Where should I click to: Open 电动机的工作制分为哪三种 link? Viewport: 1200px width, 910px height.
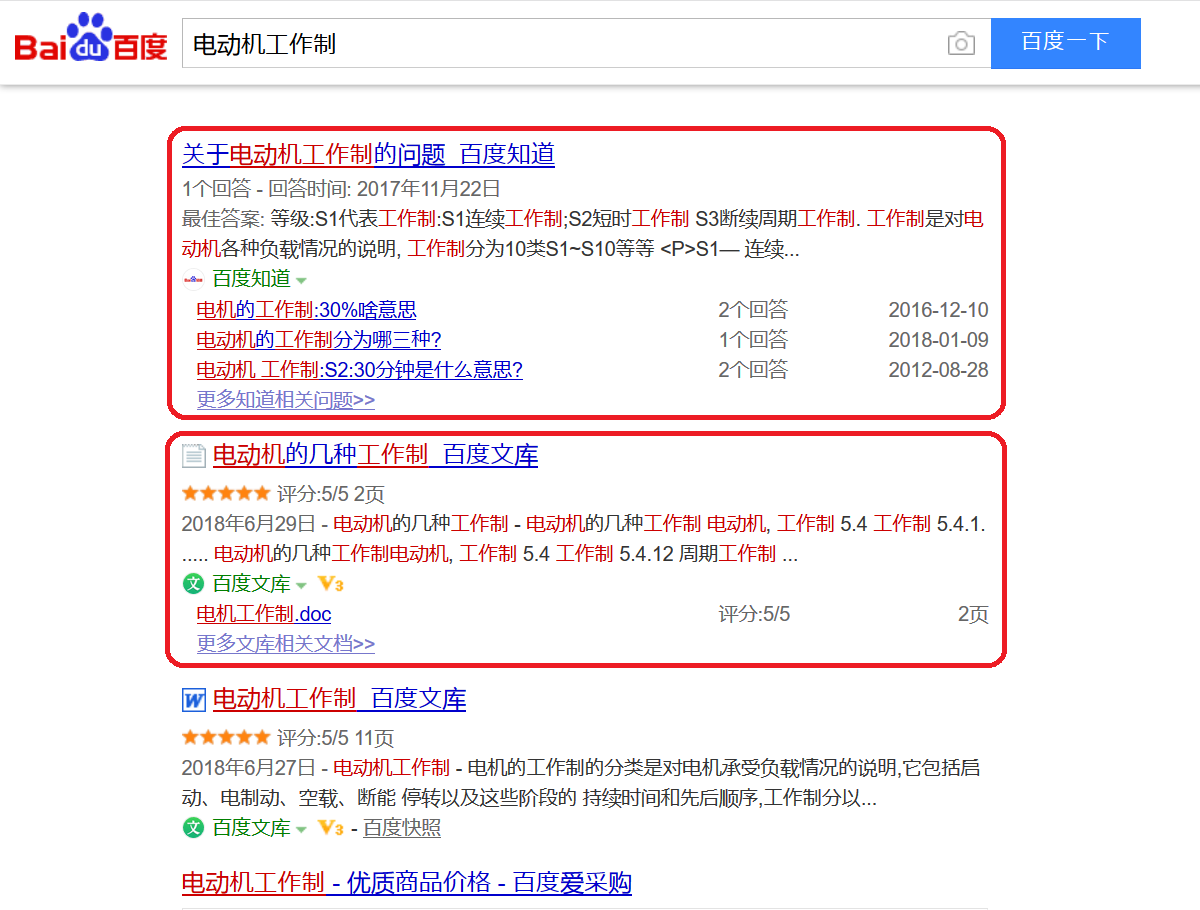(x=319, y=340)
